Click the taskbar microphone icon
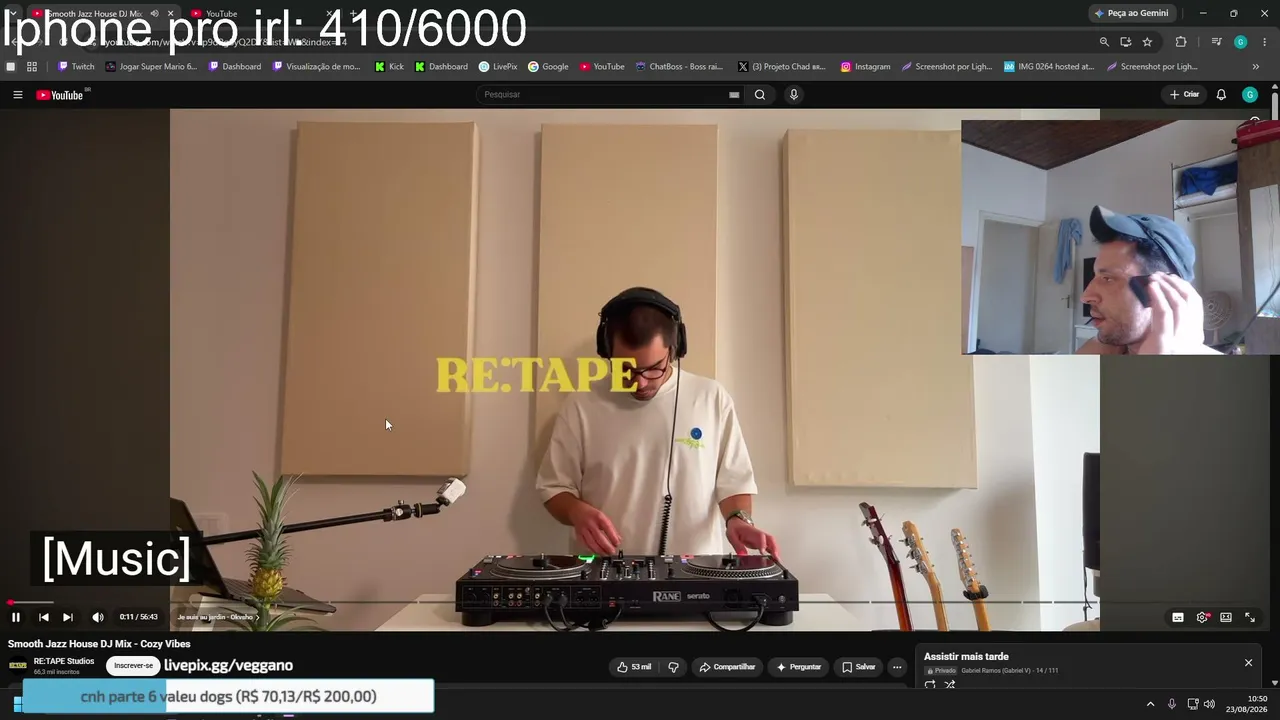This screenshot has height=720, width=1280. tap(1171, 704)
